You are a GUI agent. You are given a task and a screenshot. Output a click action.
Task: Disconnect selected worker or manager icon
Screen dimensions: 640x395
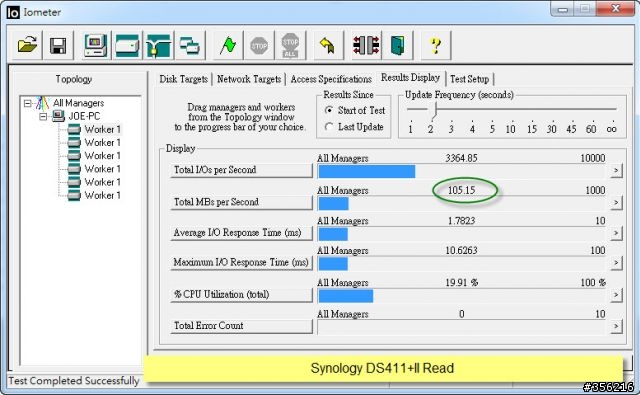pos(366,45)
